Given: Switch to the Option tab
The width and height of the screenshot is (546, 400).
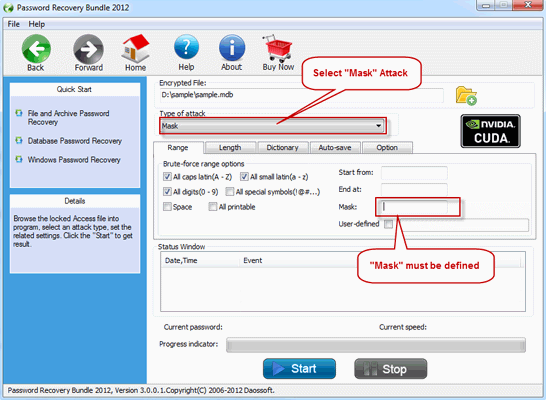Looking at the screenshot, I should click(x=387, y=148).
